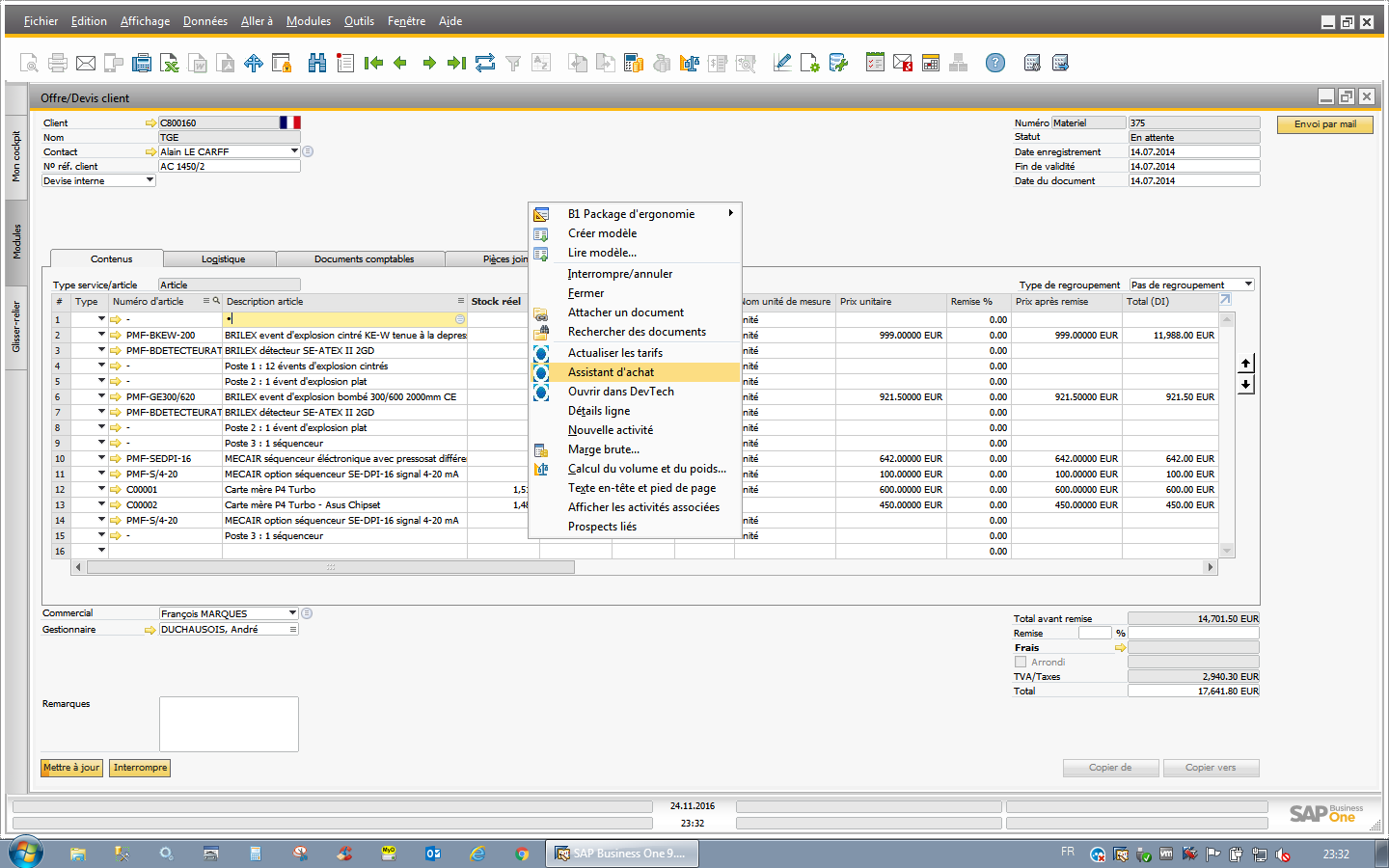The image size is (1389, 868).
Task: Click the Mettre à jour button
Action: [71, 768]
